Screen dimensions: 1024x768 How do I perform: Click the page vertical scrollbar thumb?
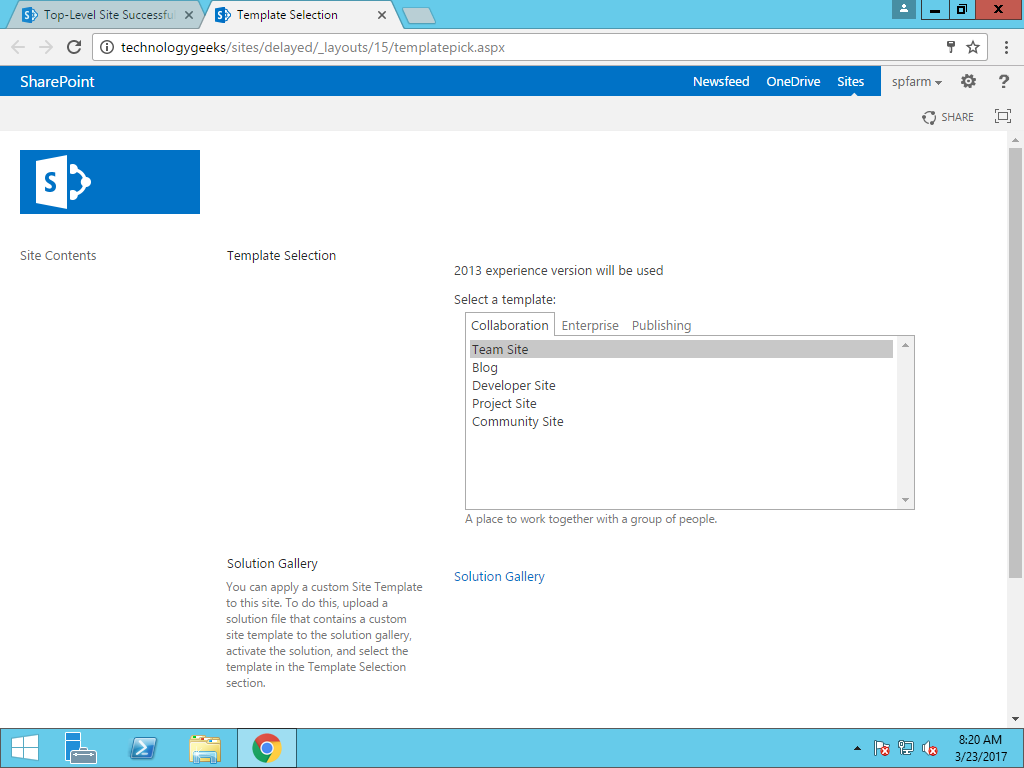(x=1015, y=363)
